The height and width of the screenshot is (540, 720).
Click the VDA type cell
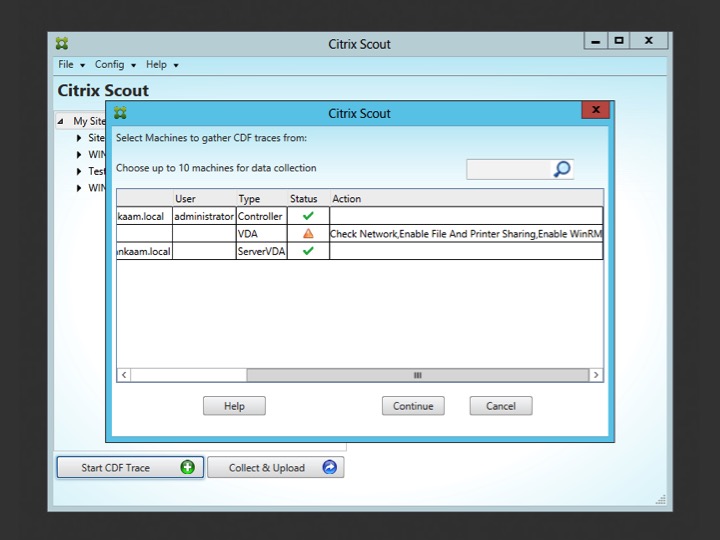coord(262,234)
